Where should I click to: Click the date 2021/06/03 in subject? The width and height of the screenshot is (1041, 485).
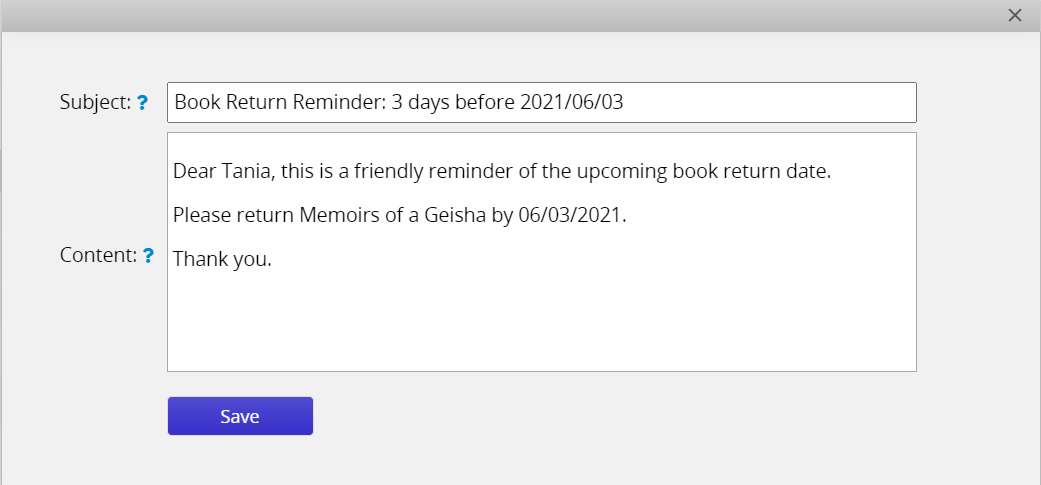(572, 103)
